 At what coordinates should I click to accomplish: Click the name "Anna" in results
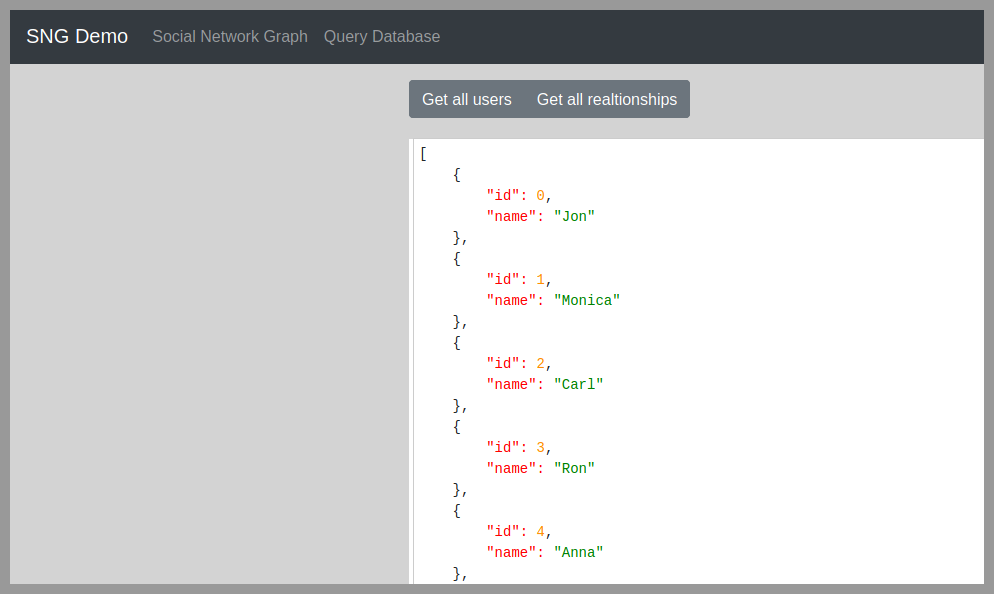pos(579,552)
